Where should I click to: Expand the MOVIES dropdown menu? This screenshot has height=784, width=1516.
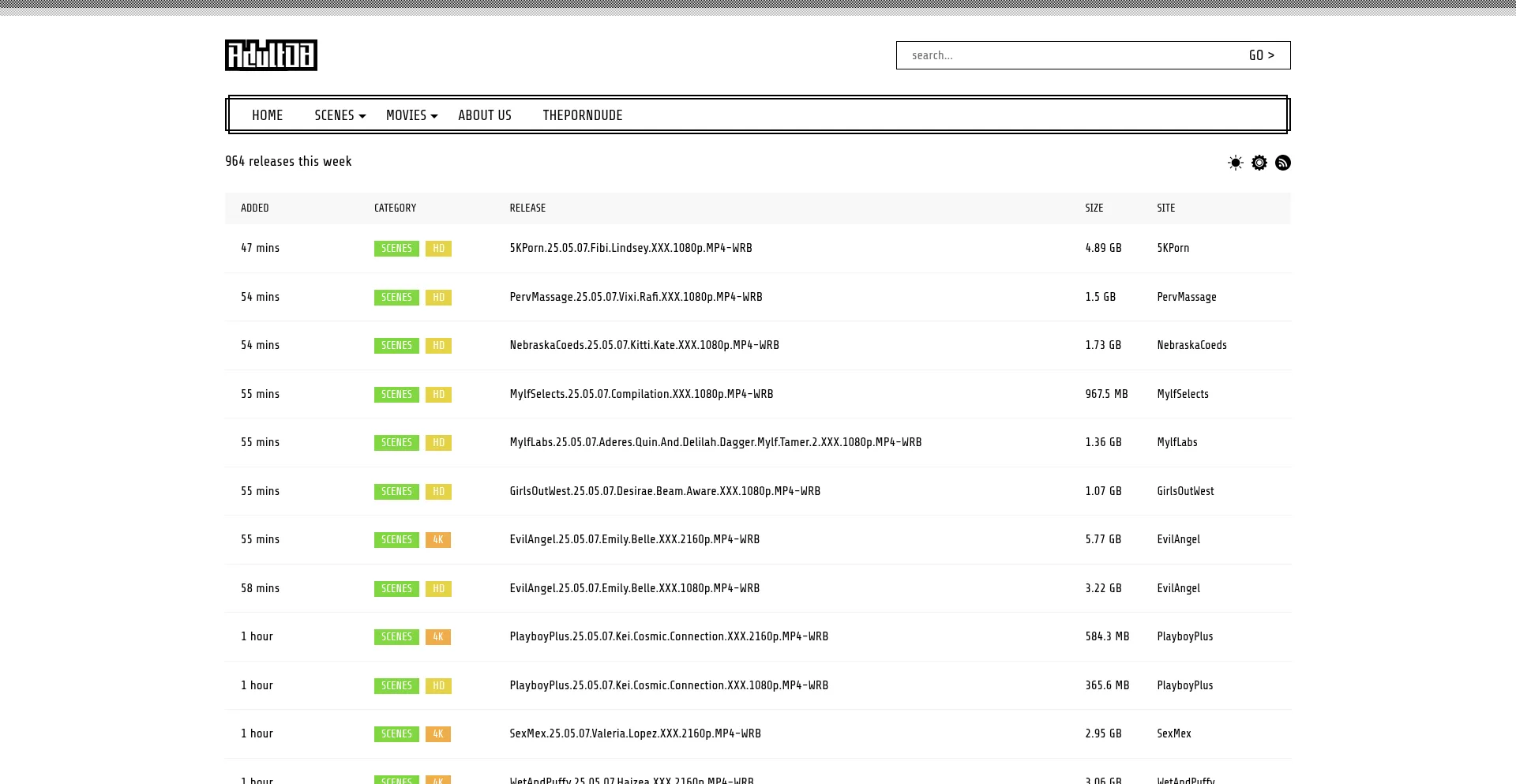click(x=411, y=115)
